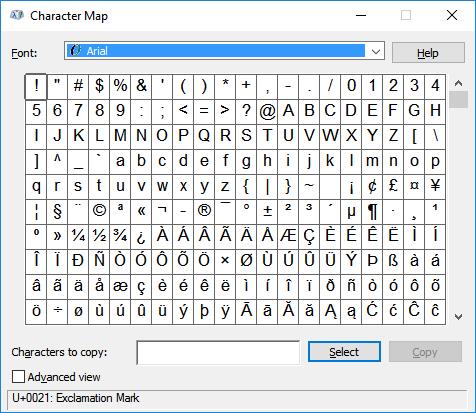Screen dimensions: 476x413
Task: Select the micro sign µ character
Action: (x=351, y=212)
